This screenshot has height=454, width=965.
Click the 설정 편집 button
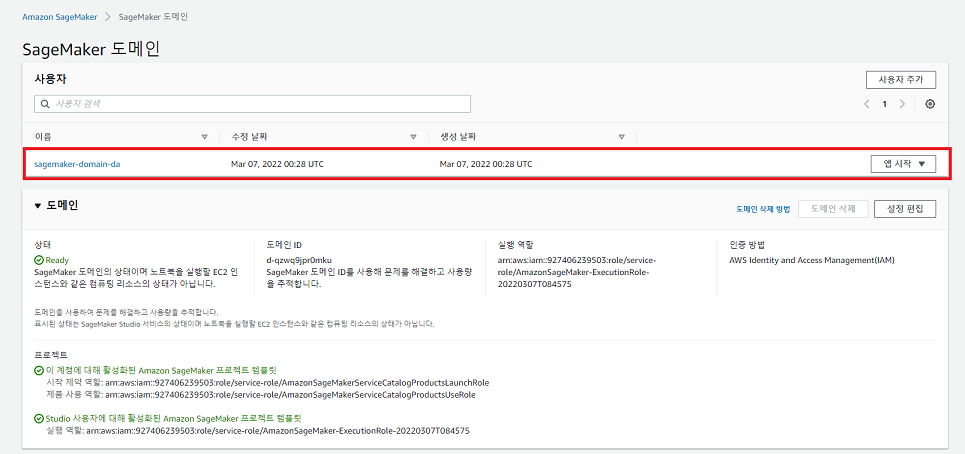(905, 209)
